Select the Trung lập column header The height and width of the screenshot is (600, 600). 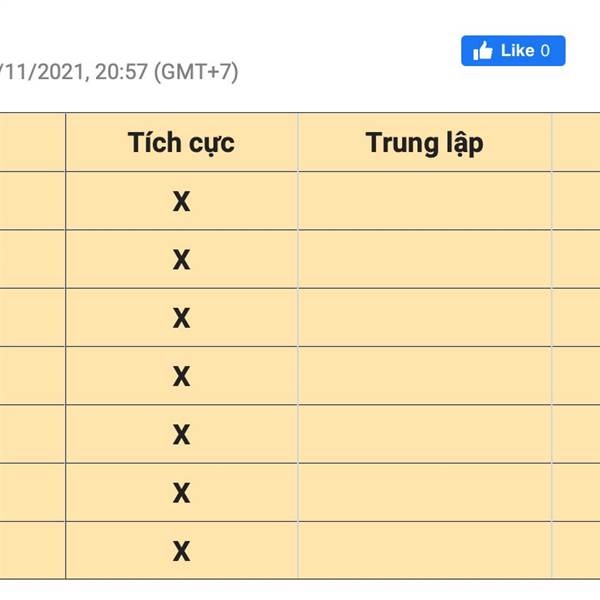[424, 143]
